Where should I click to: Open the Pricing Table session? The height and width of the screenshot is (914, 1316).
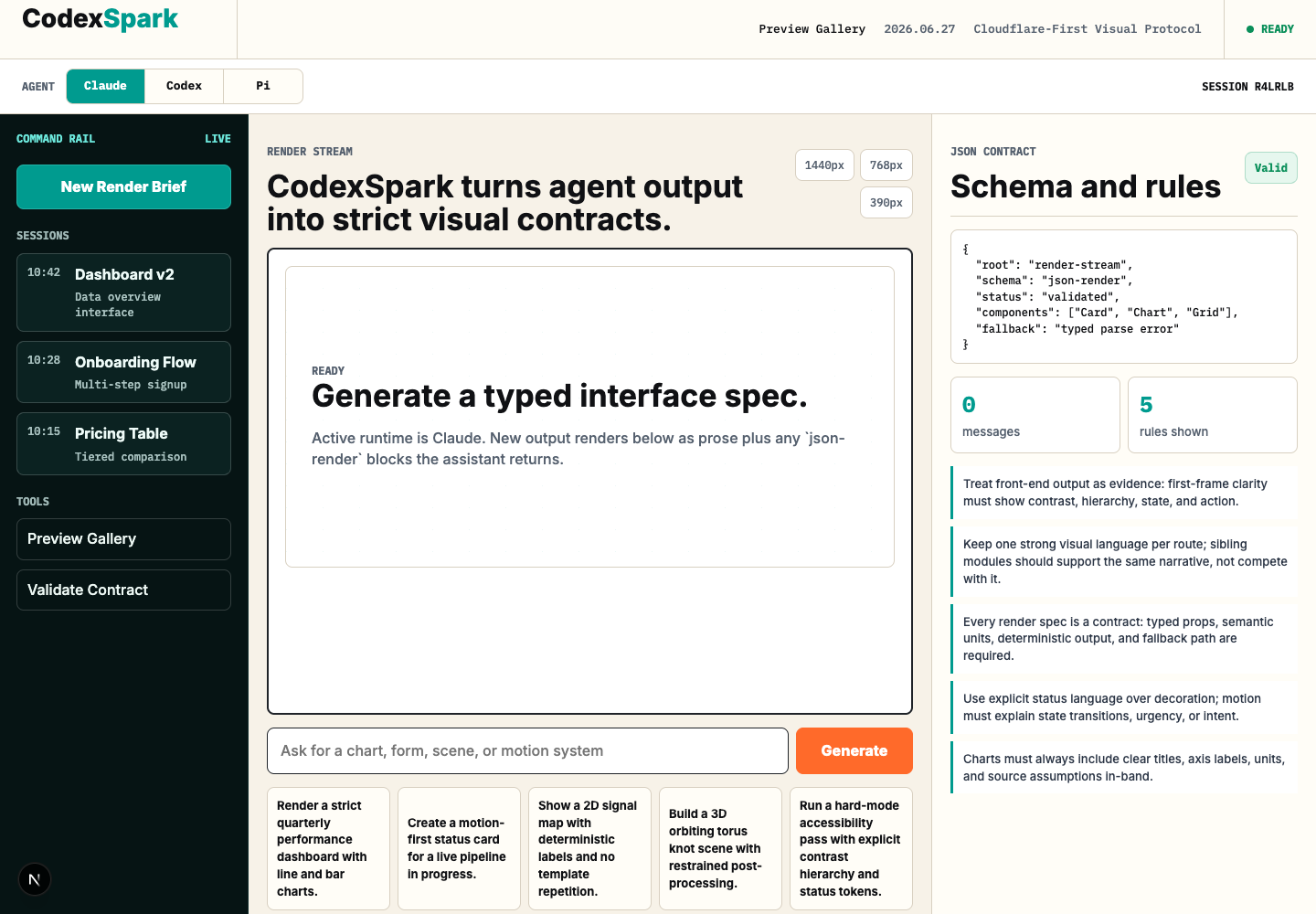click(x=123, y=443)
